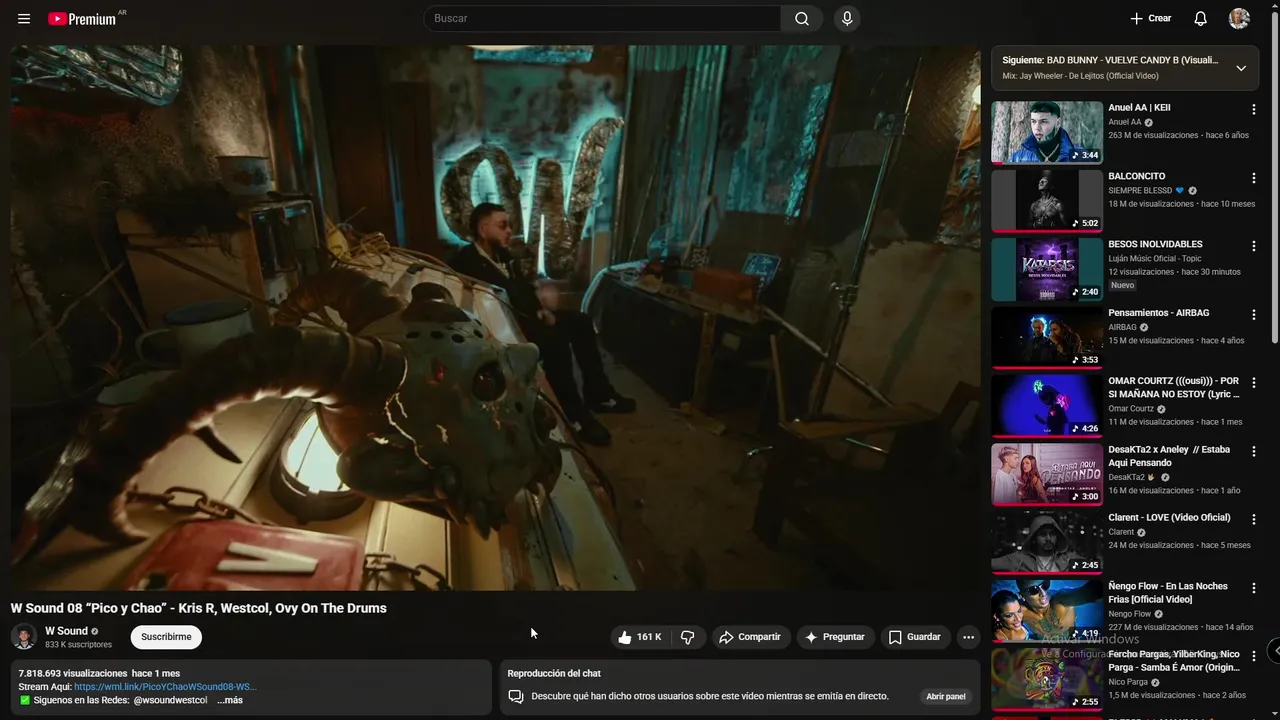Open options for DesaKTa2 x Aneley video
This screenshot has height=720, width=1280.
click(1254, 451)
